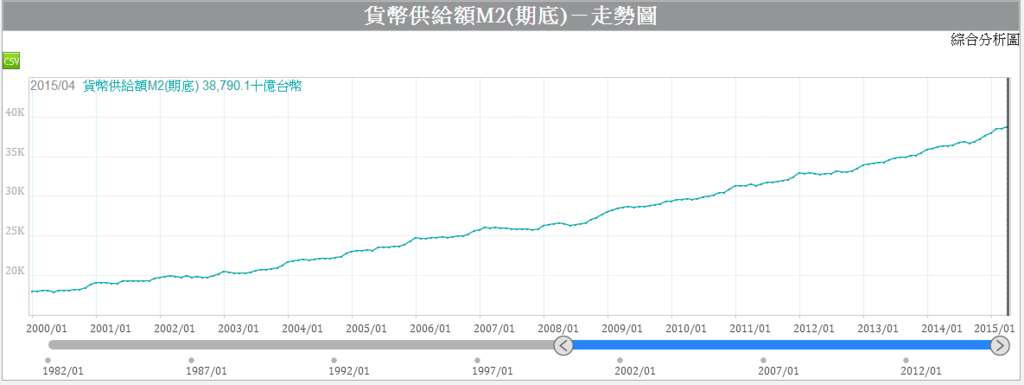Click the 30K y-axis label
The height and width of the screenshot is (385, 1024).
(x=14, y=192)
